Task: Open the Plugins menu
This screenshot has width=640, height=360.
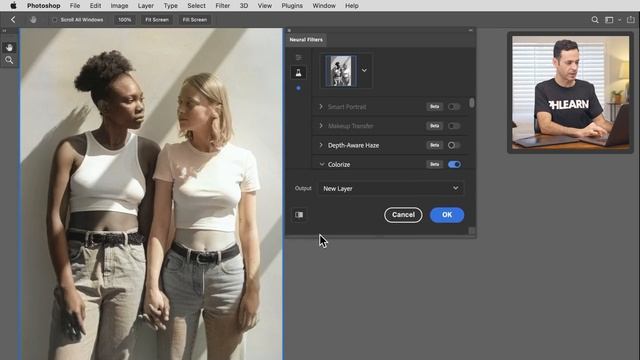Action: click(292, 6)
